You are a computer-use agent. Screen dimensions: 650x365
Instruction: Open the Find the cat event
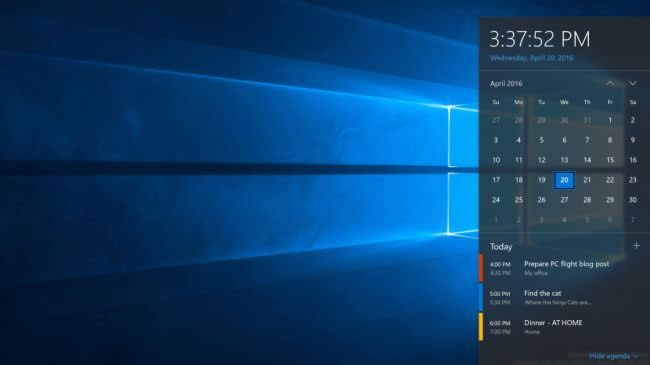pyautogui.click(x=564, y=297)
